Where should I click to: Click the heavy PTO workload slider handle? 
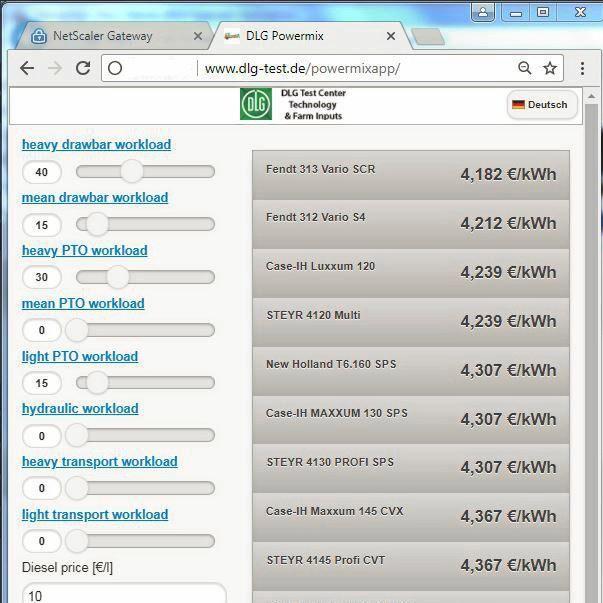point(118,277)
